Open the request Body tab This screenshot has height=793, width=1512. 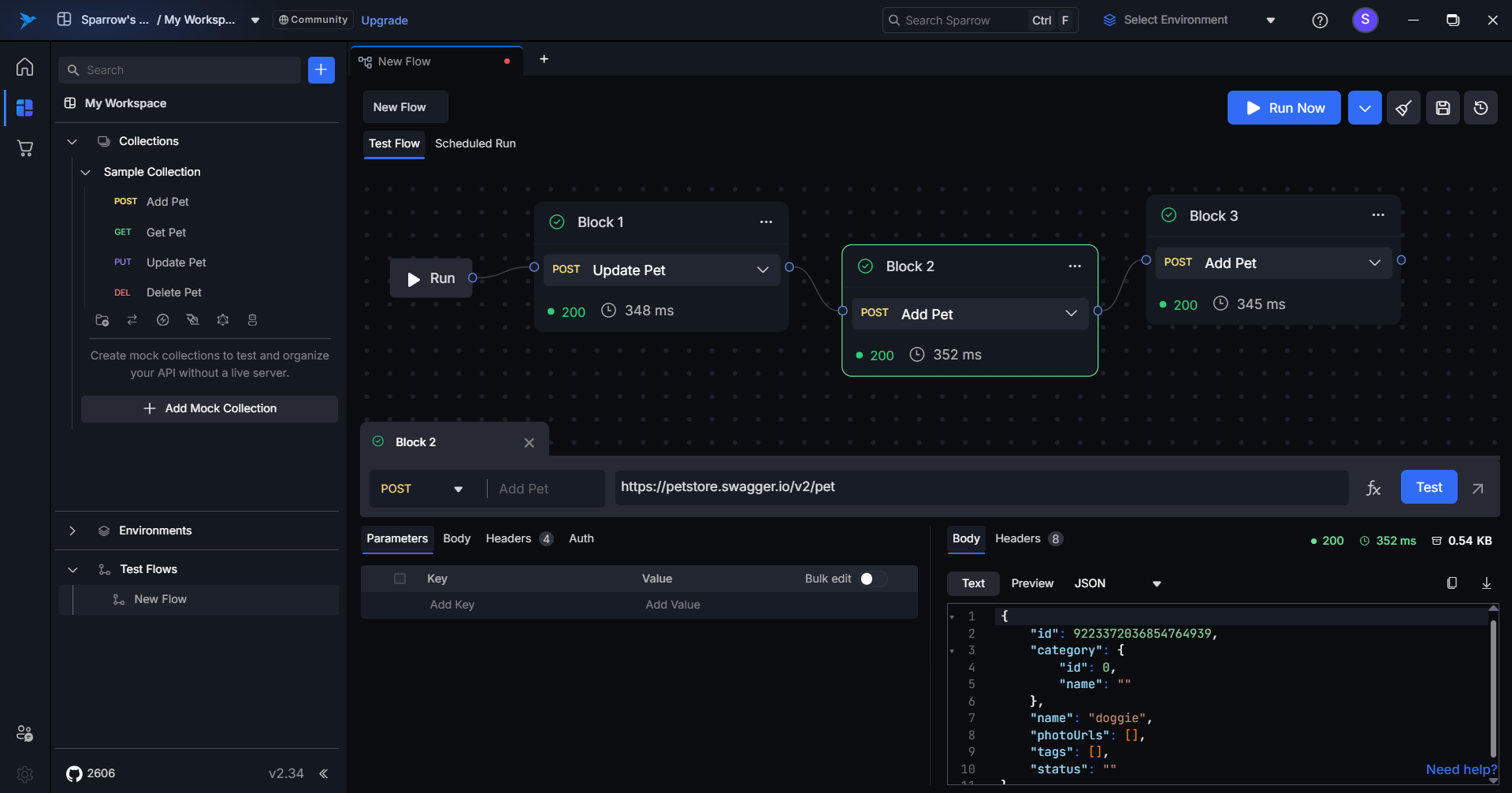(x=456, y=538)
